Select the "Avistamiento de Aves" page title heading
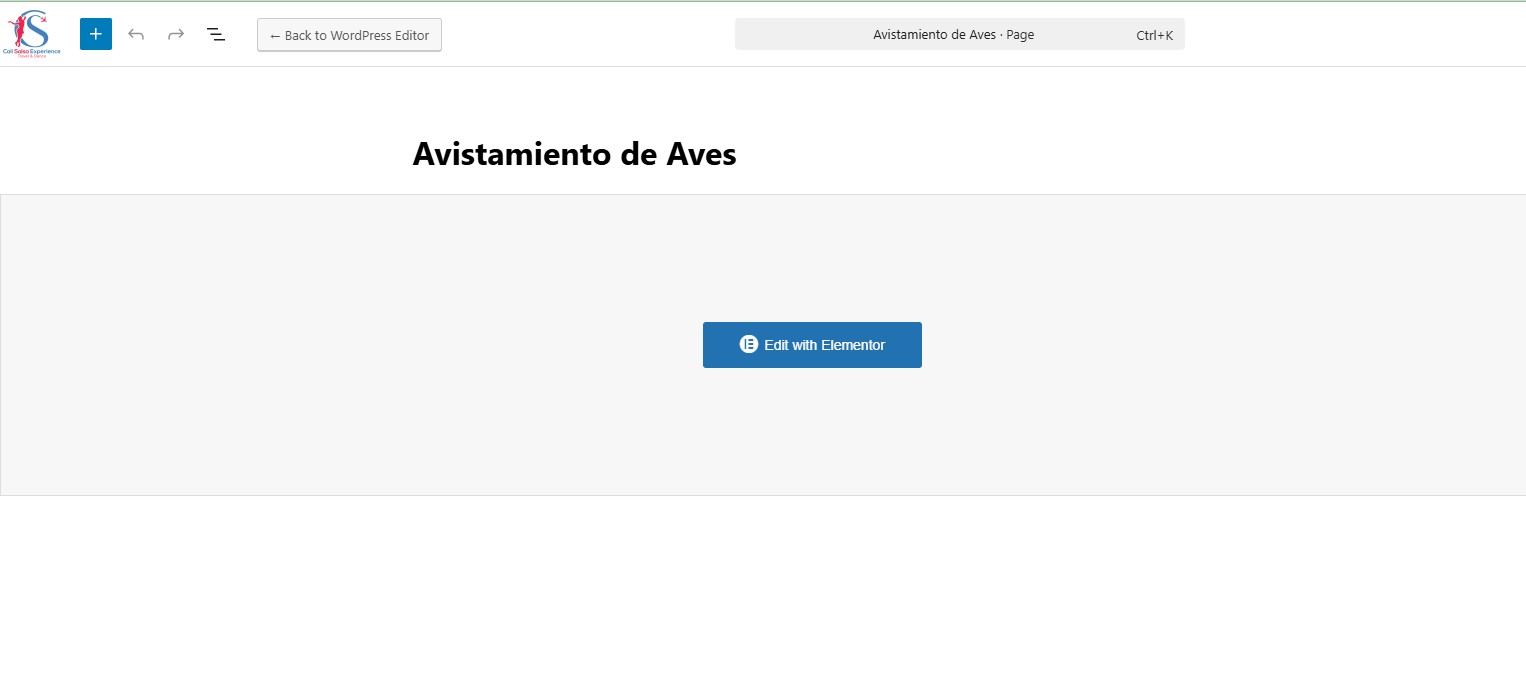The height and width of the screenshot is (698, 1526). click(x=574, y=154)
